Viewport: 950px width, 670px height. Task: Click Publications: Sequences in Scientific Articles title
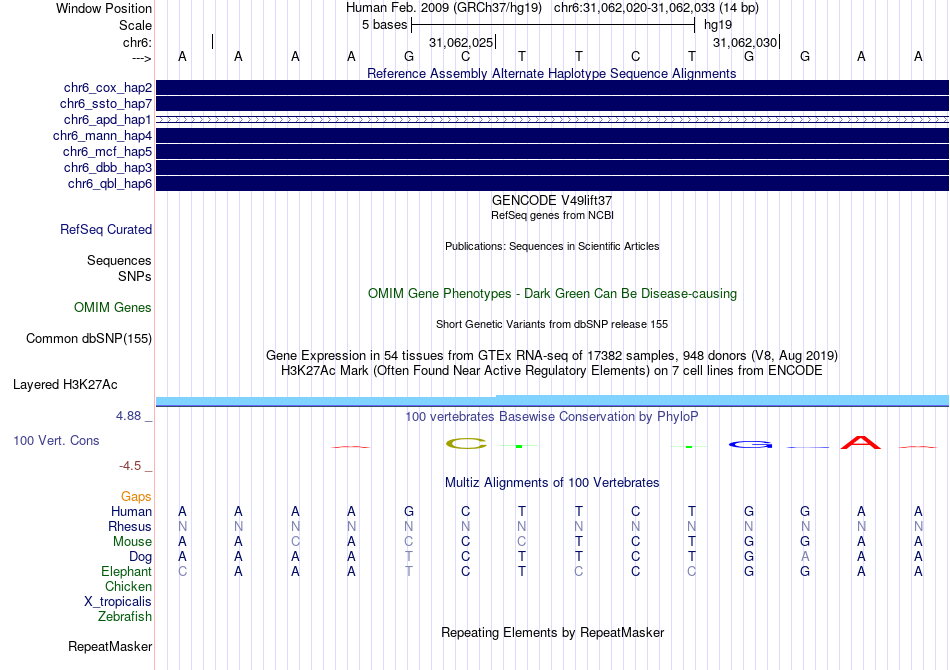pyautogui.click(x=552, y=246)
